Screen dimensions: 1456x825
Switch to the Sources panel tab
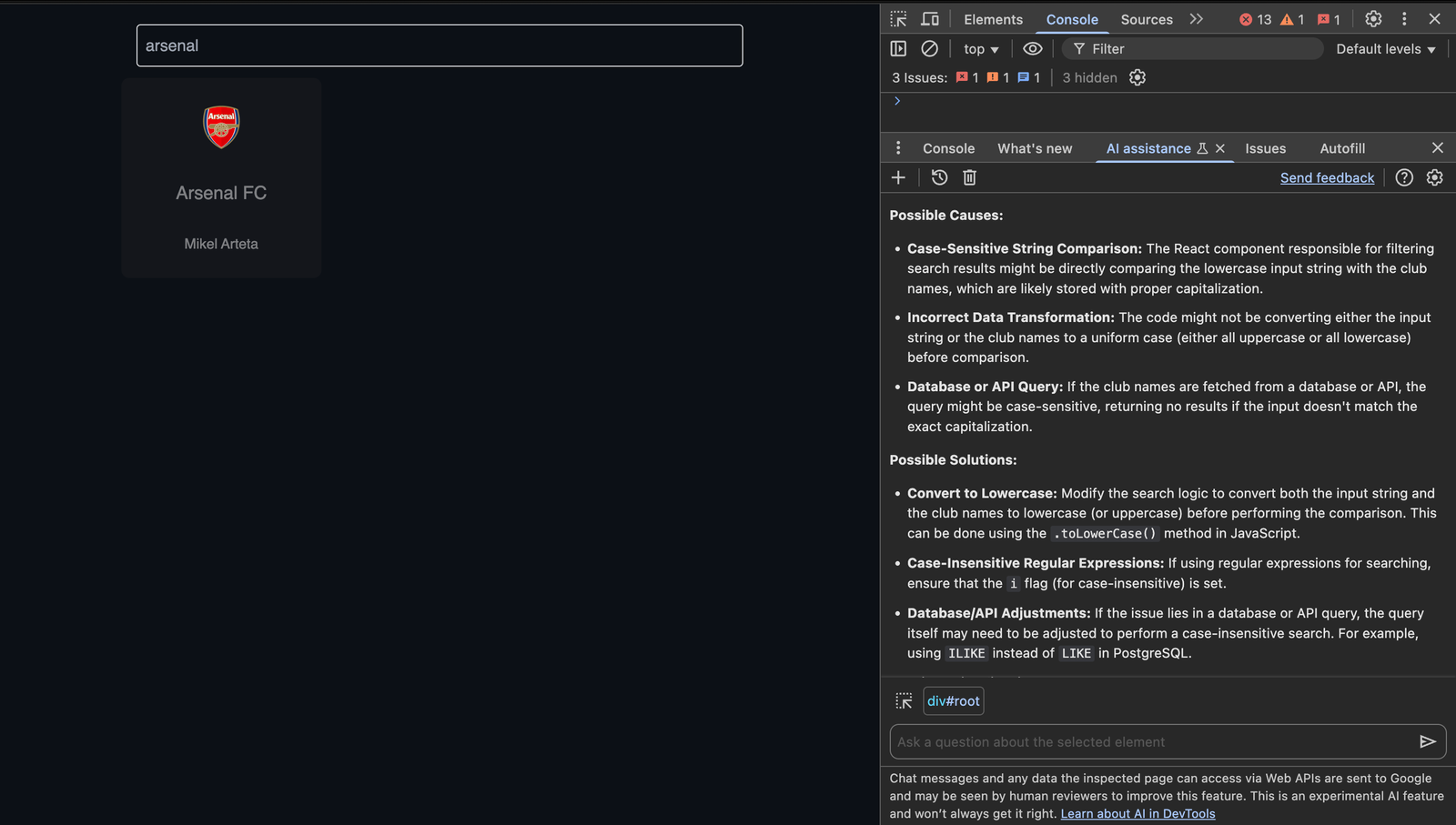pos(1147,19)
